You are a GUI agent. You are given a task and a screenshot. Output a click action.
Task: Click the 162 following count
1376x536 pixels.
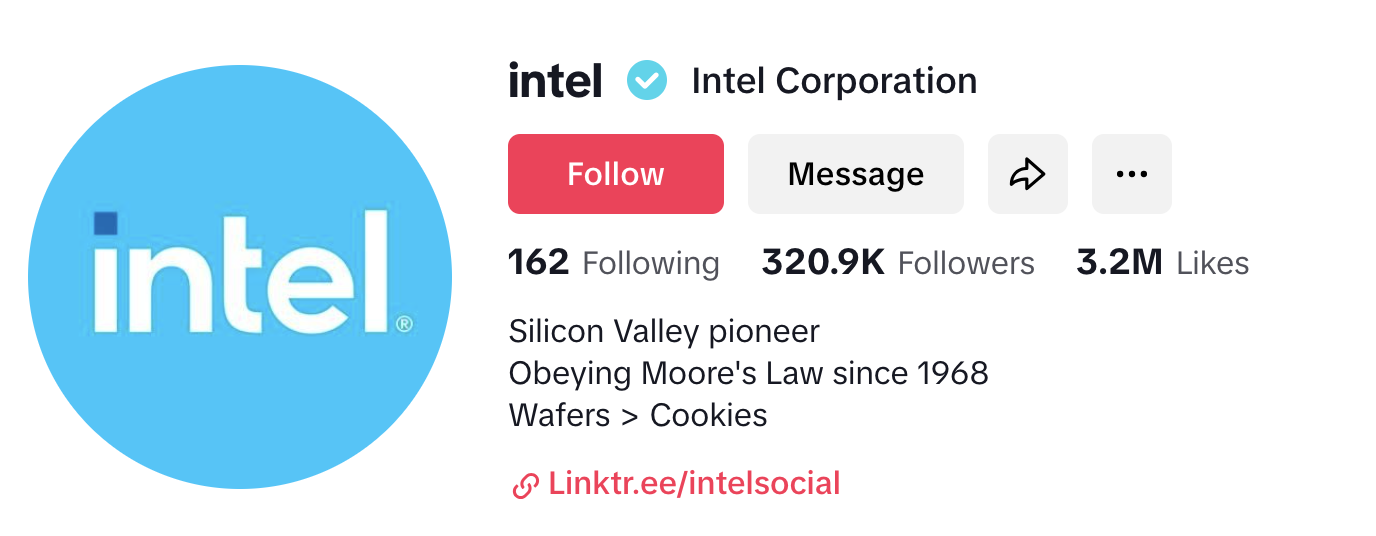click(538, 263)
